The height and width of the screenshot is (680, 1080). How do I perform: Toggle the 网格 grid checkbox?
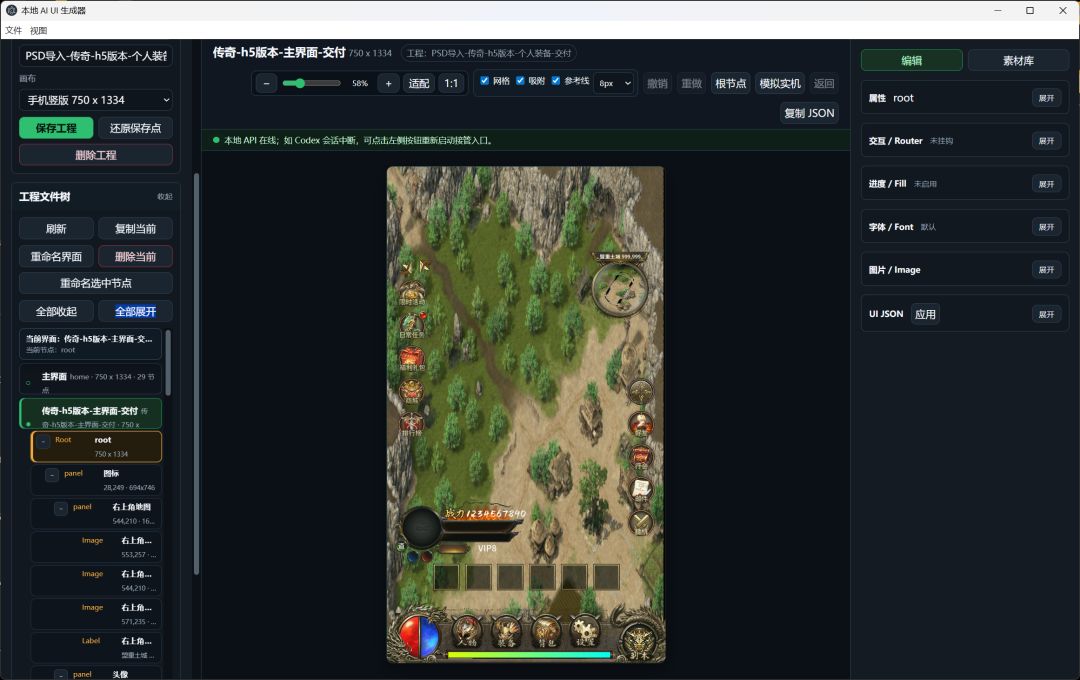coord(484,81)
